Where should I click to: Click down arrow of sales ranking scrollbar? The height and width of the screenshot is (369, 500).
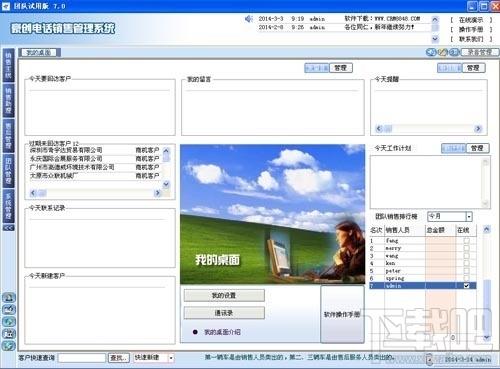(487, 337)
